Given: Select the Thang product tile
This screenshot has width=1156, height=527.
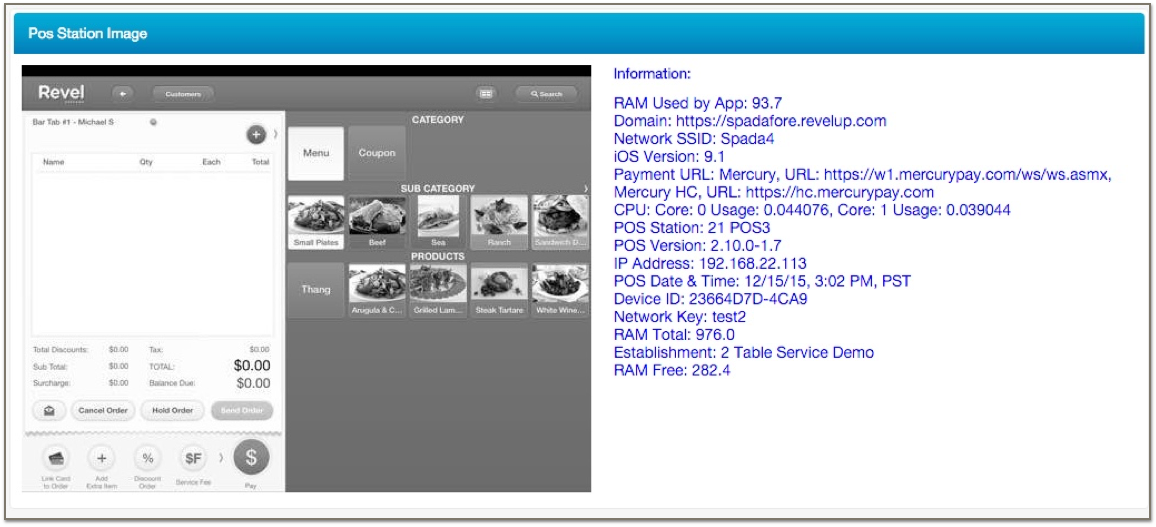Looking at the screenshot, I should click(x=316, y=290).
